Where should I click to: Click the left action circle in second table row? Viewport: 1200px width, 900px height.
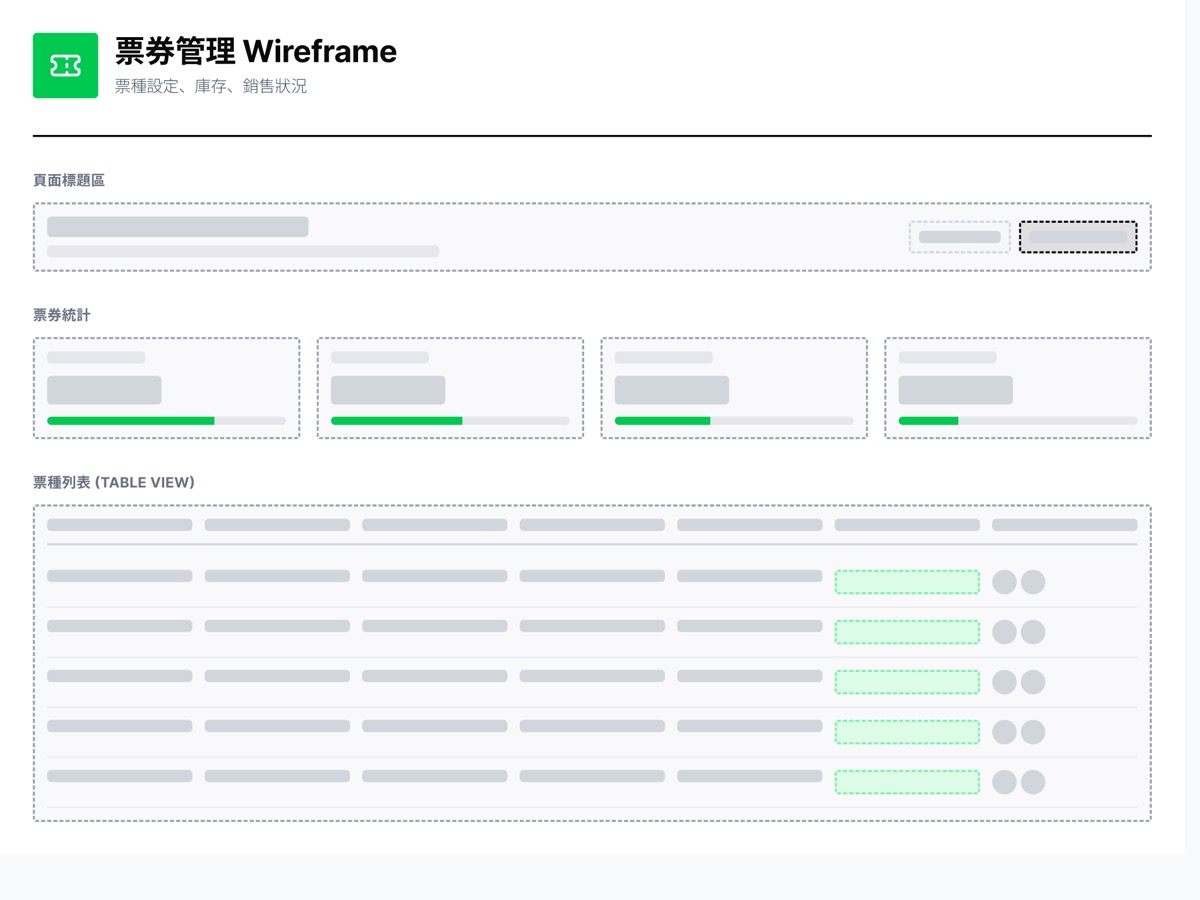[x=1004, y=632]
